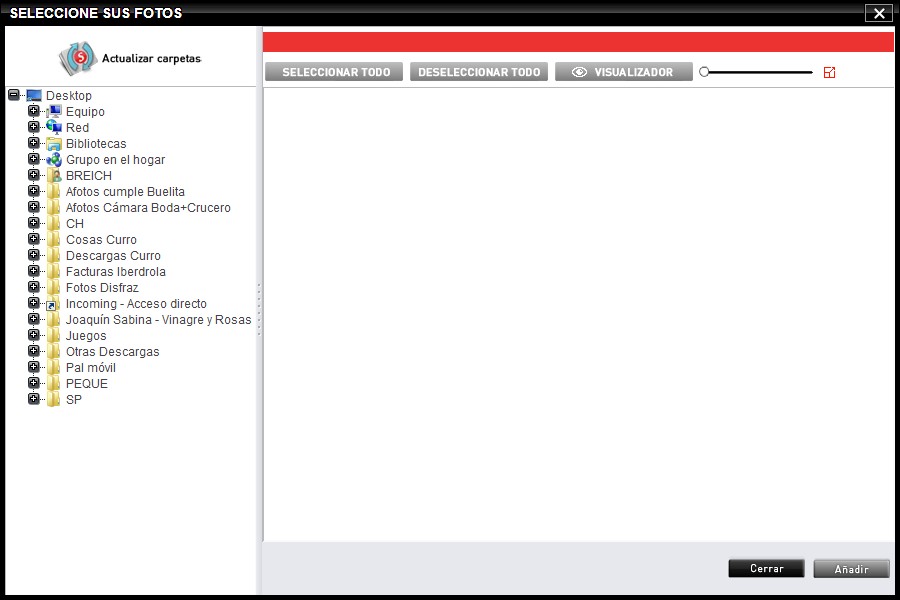The width and height of the screenshot is (900, 600).
Task: Select Afotos Cámara Boda+Crucero label
Action: [x=148, y=208]
